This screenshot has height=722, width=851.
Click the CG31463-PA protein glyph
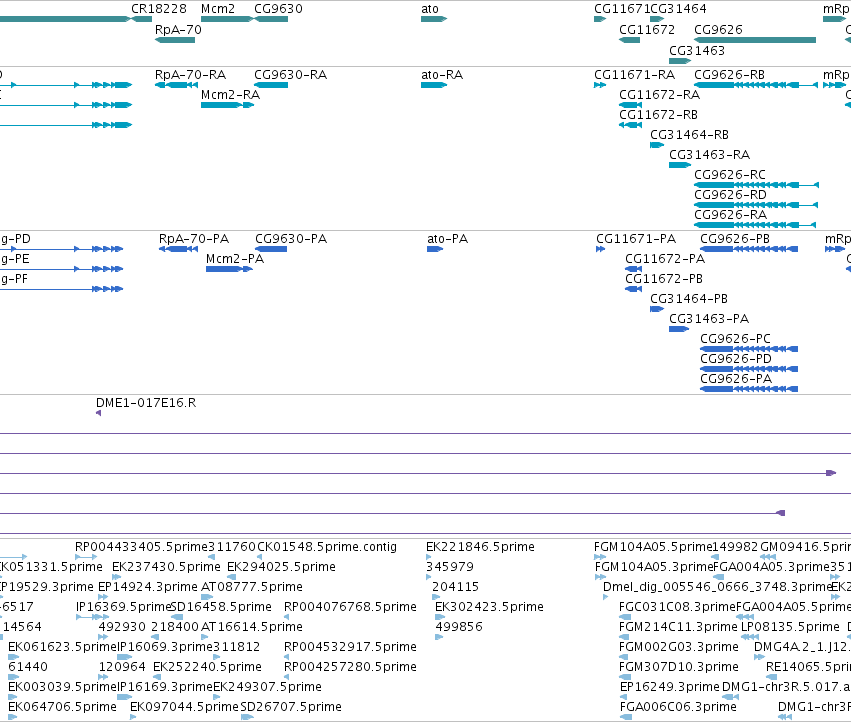click(679, 329)
